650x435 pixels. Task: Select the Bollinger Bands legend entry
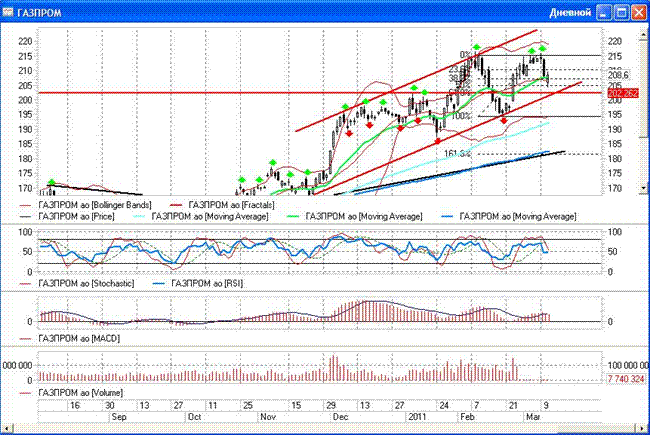click(86, 205)
